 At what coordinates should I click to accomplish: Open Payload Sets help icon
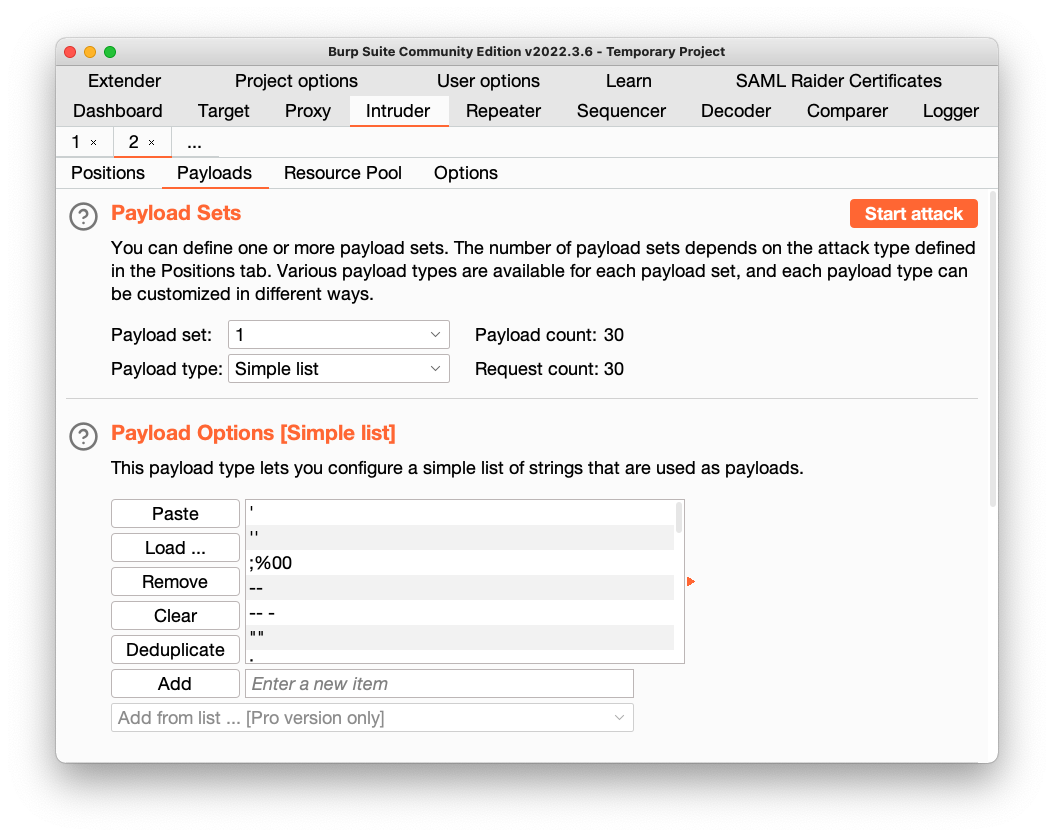(x=83, y=216)
